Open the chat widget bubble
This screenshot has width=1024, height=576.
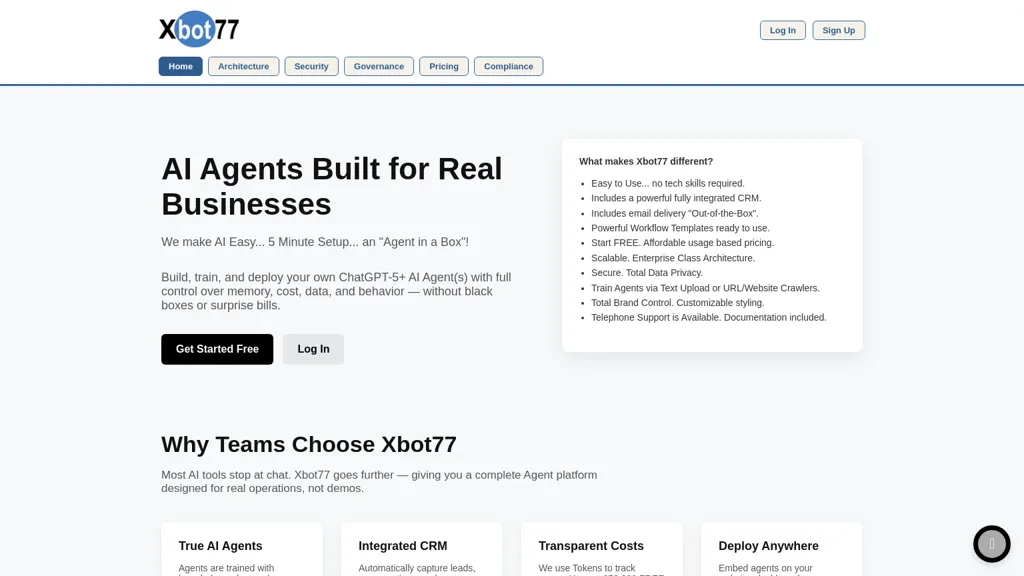(x=991, y=543)
